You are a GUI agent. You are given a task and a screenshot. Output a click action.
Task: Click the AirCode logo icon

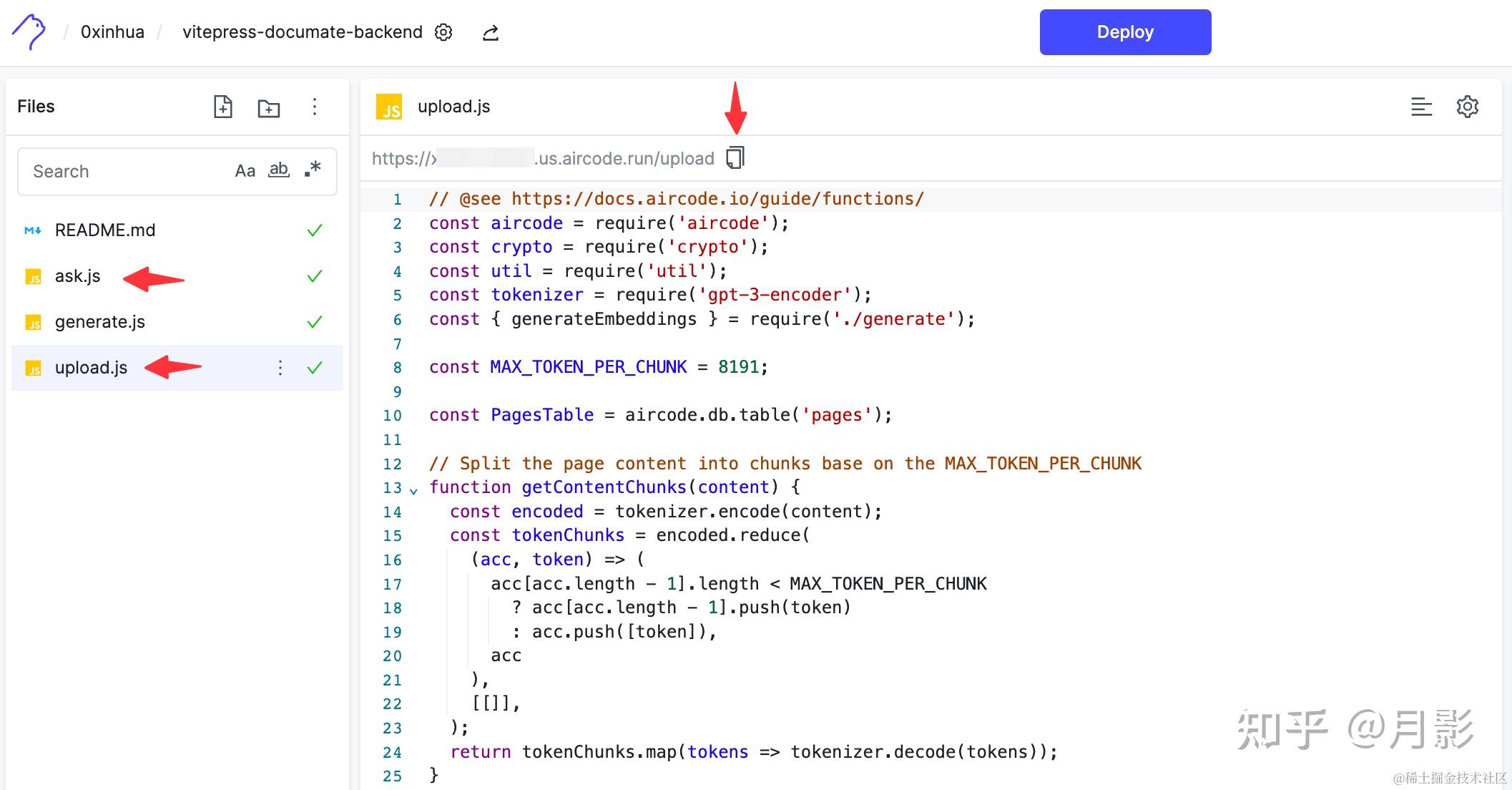coord(29,32)
